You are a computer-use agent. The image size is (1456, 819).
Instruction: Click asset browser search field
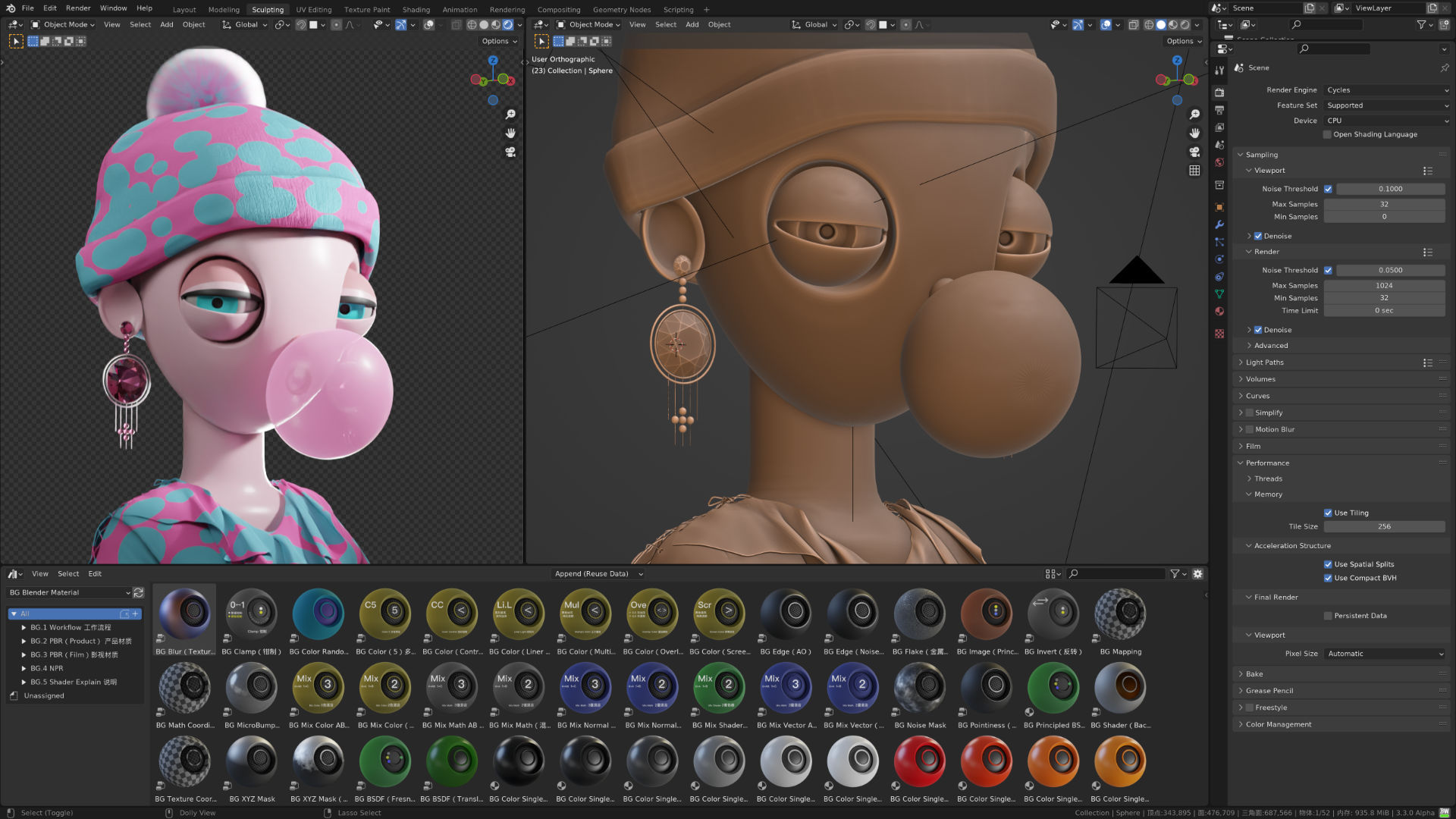click(x=1115, y=574)
